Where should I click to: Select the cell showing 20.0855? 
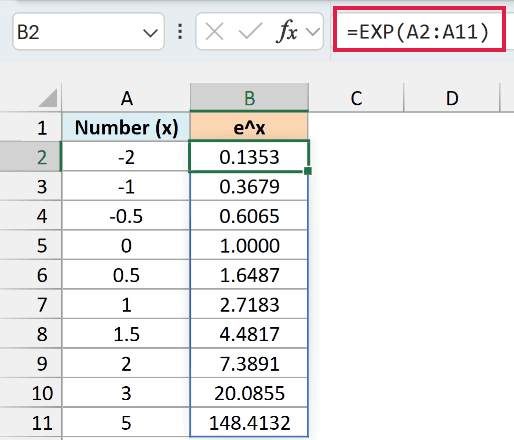pos(249,393)
